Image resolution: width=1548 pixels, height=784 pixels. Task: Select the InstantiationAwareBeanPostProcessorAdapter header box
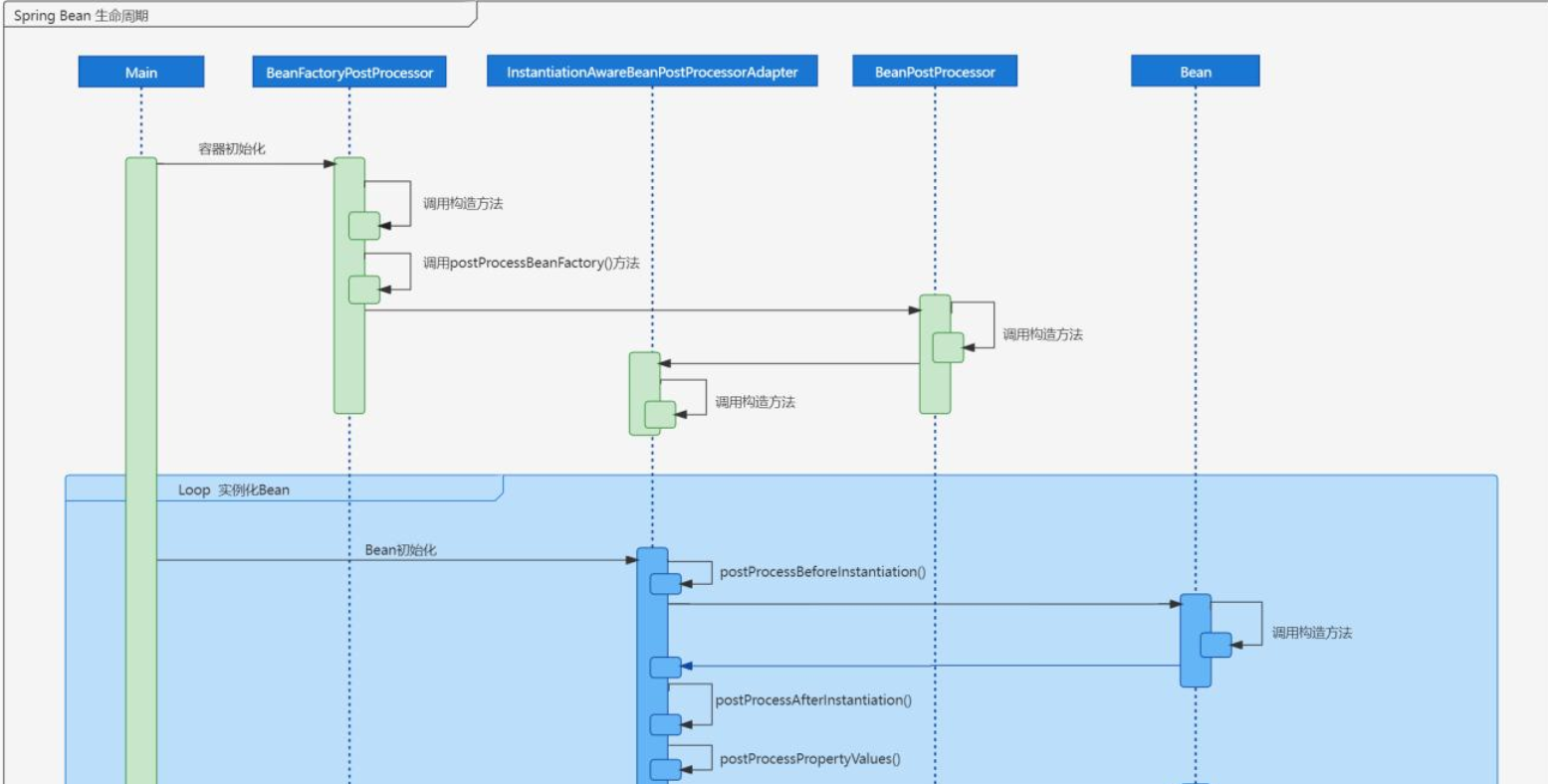[x=652, y=72]
